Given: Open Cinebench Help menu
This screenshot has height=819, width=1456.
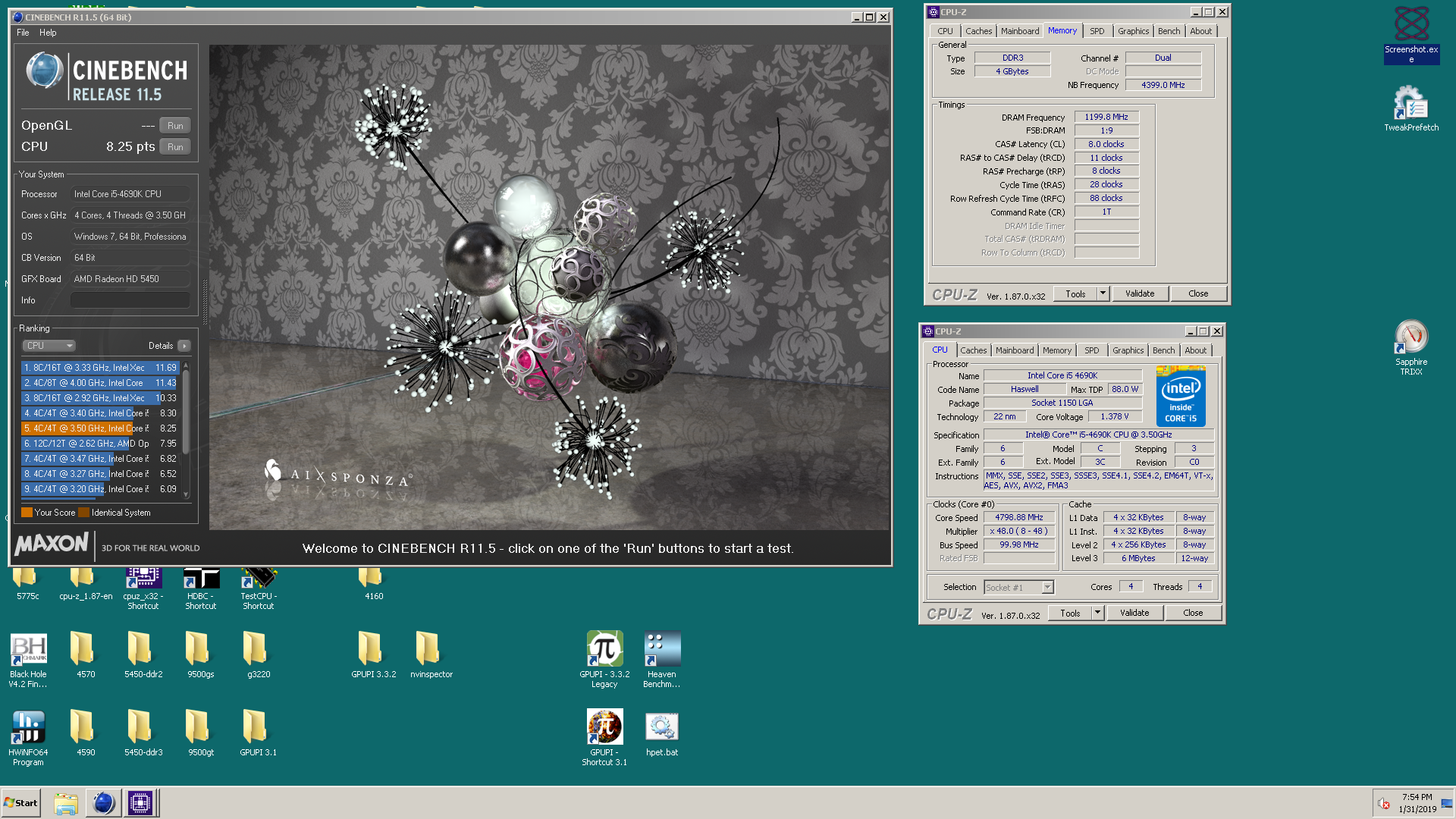Looking at the screenshot, I should pos(48,33).
